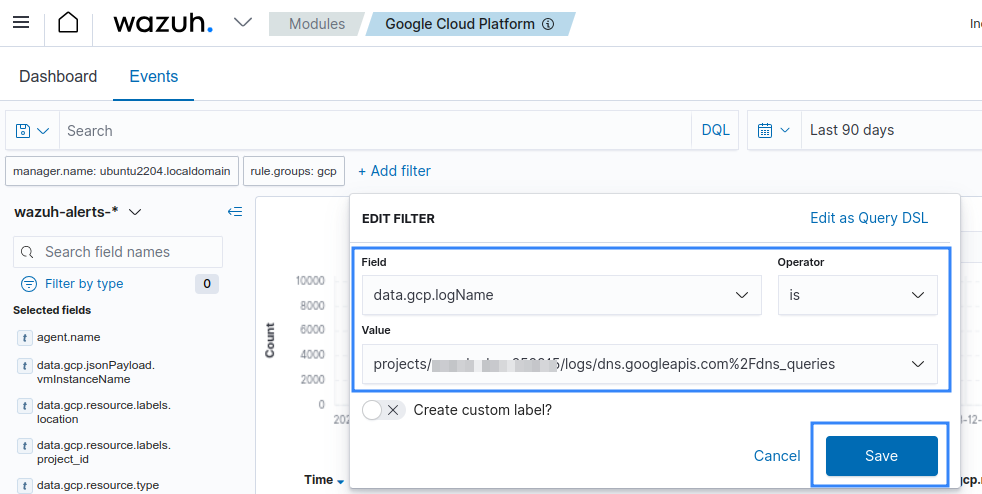Switch the DQL query language
Viewport: 982px width, 494px height.
pos(715,130)
